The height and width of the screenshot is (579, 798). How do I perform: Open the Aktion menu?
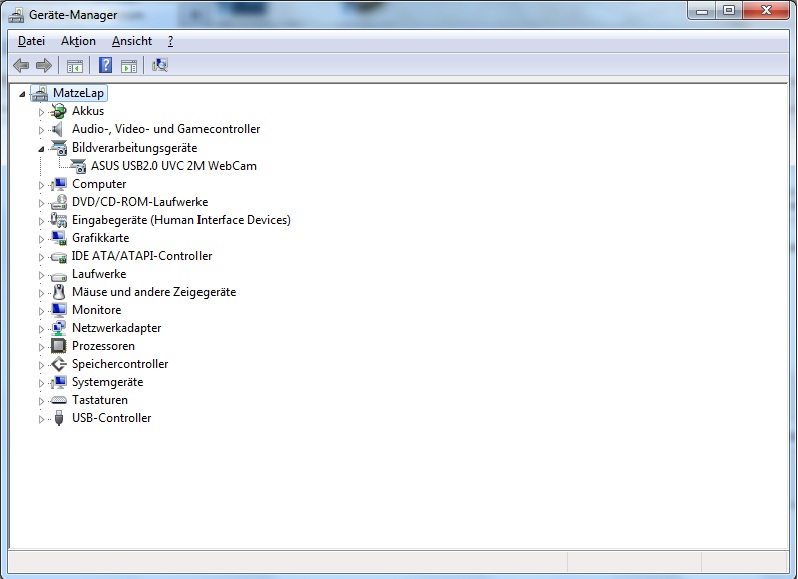(x=78, y=41)
